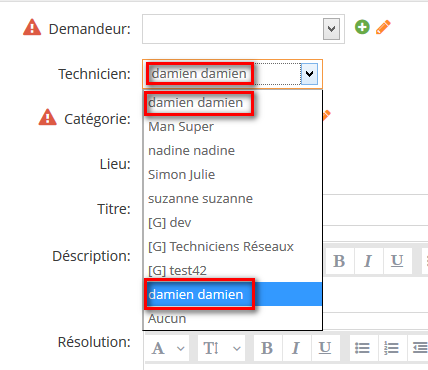The width and height of the screenshot is (428, 370).
Task: Select the [G] dev group option
Action: [x=232, y=223]
